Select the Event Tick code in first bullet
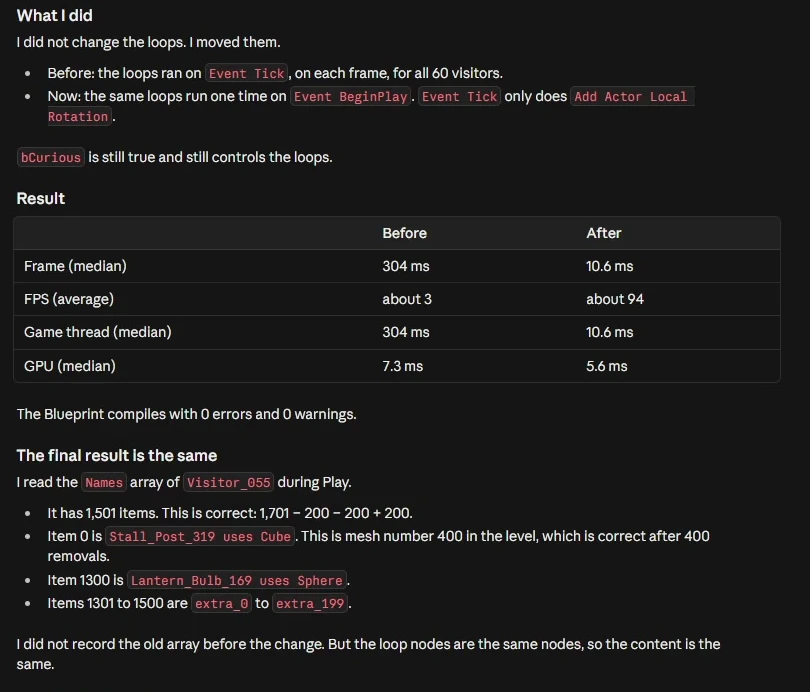This screenshot has width=810, height=692. point(246,73)
